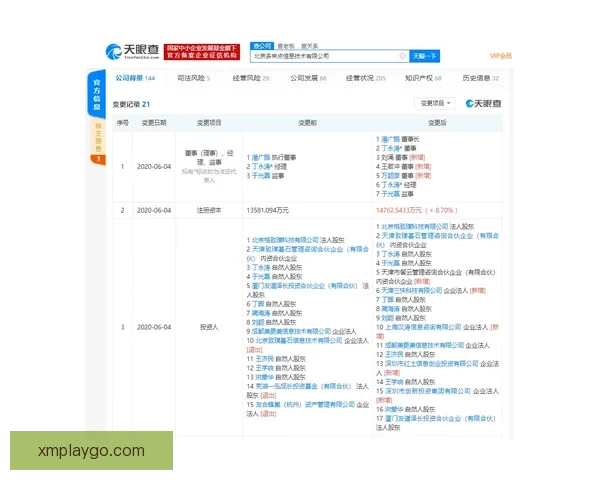Open 于光磊 监事 link in 变更前 row 1
Screen dimensions: 600x480
261,176
